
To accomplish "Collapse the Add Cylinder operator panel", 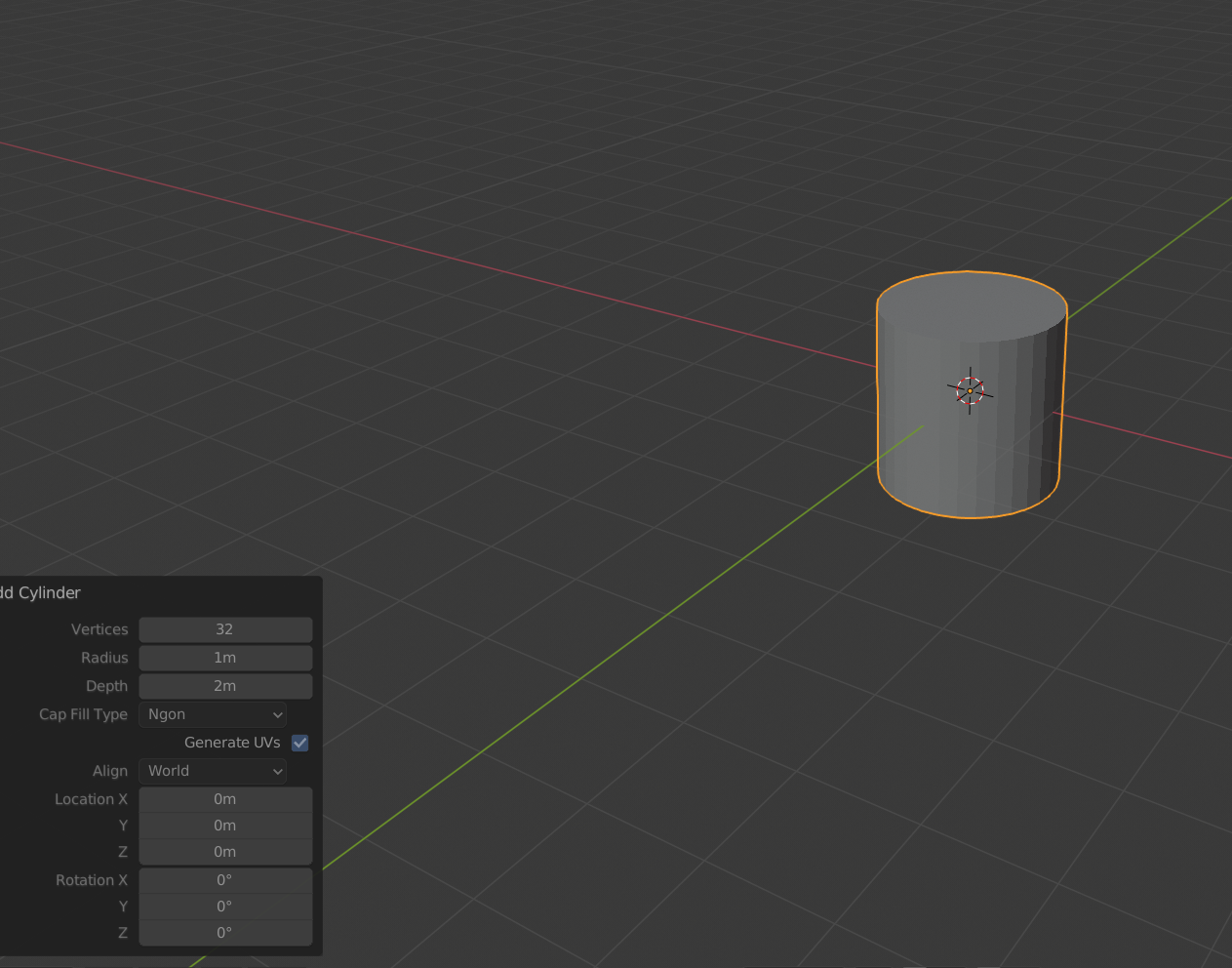I will (41, 592).
